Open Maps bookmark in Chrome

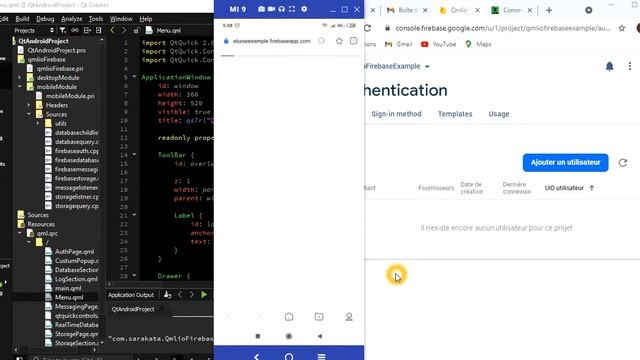(x=478, y=44)
